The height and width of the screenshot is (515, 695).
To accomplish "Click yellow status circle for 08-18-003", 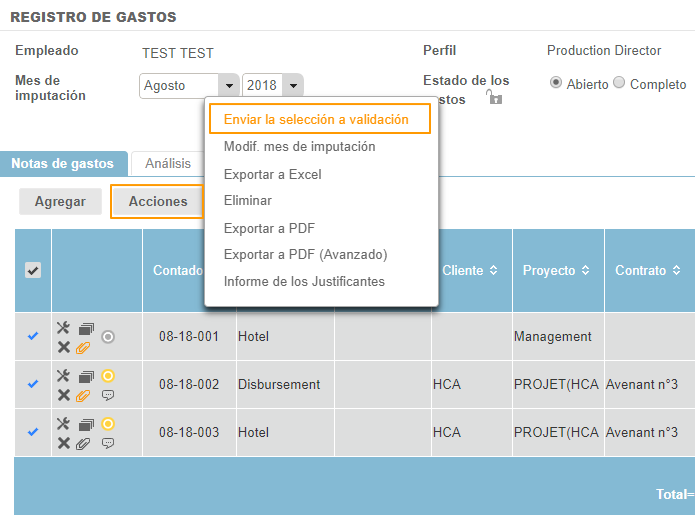I will tap(108, 424).
